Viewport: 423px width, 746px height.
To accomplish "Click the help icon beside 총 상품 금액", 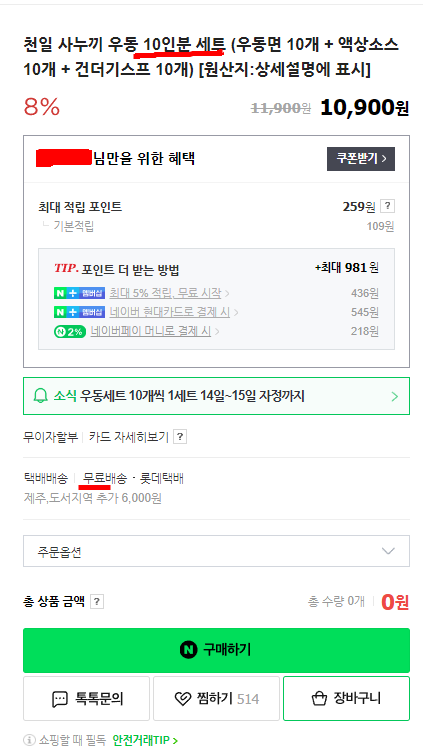I will (97, 602).
